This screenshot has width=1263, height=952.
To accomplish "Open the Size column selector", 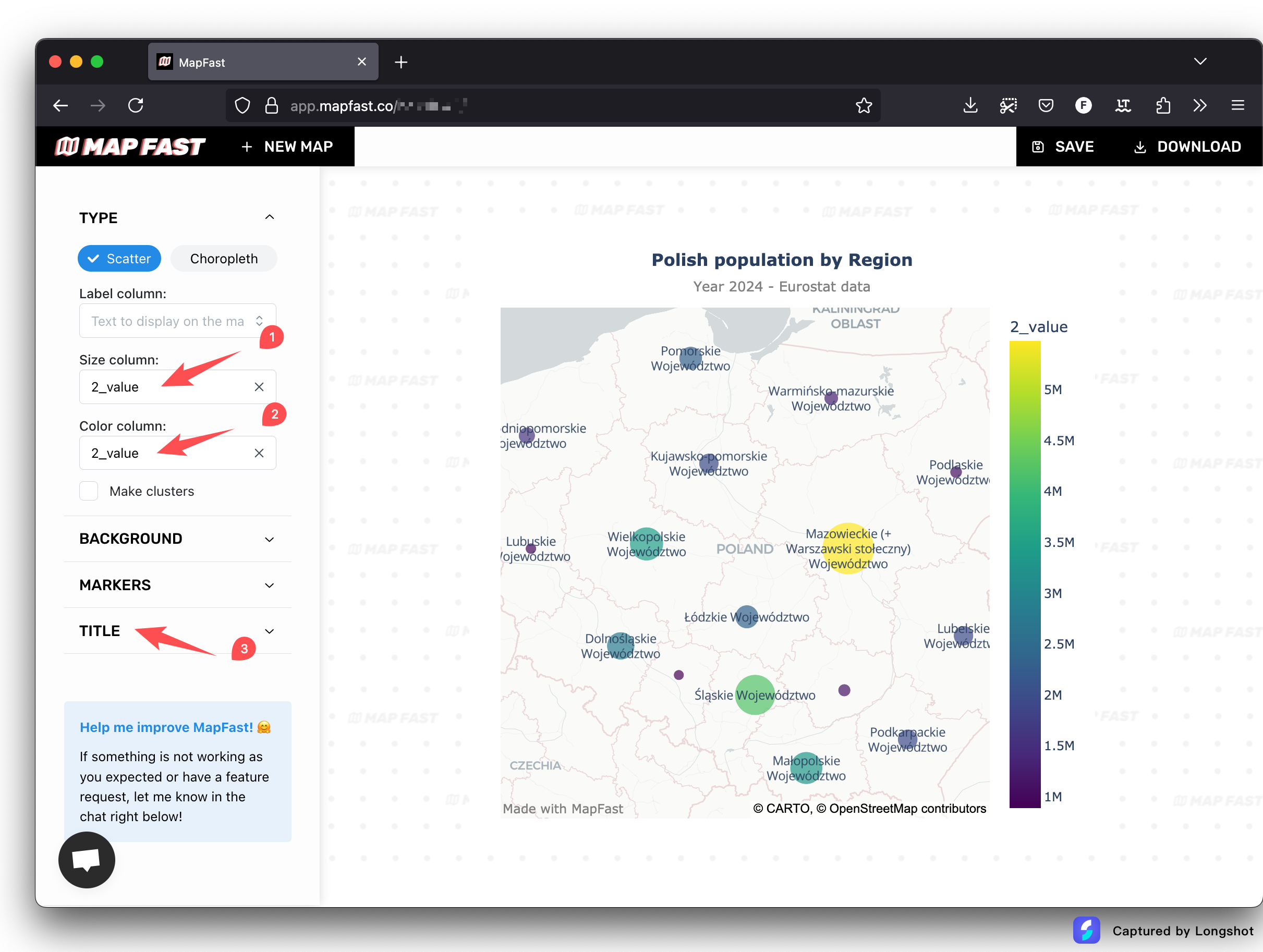I will [178, 387].
